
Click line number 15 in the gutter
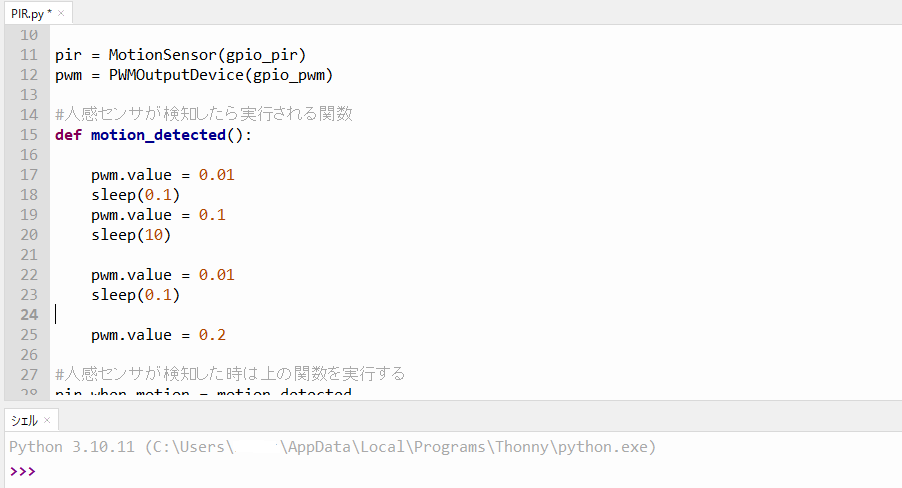coord(29,135)
